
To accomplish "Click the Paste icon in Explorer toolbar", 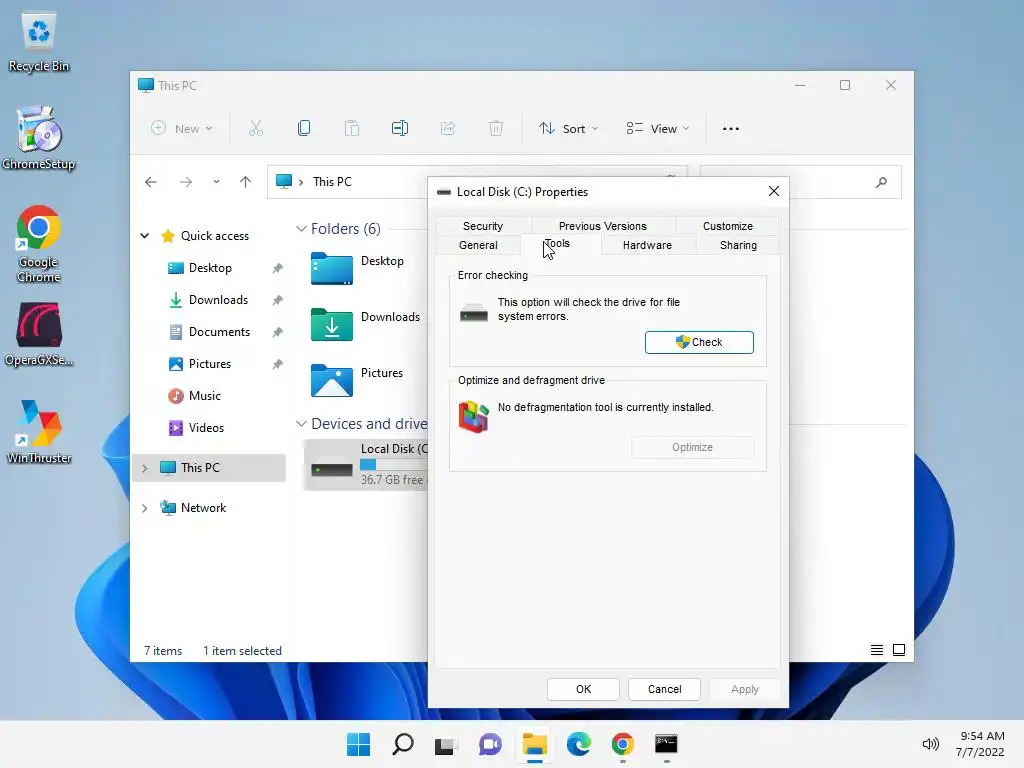I will tap(352, 129).
